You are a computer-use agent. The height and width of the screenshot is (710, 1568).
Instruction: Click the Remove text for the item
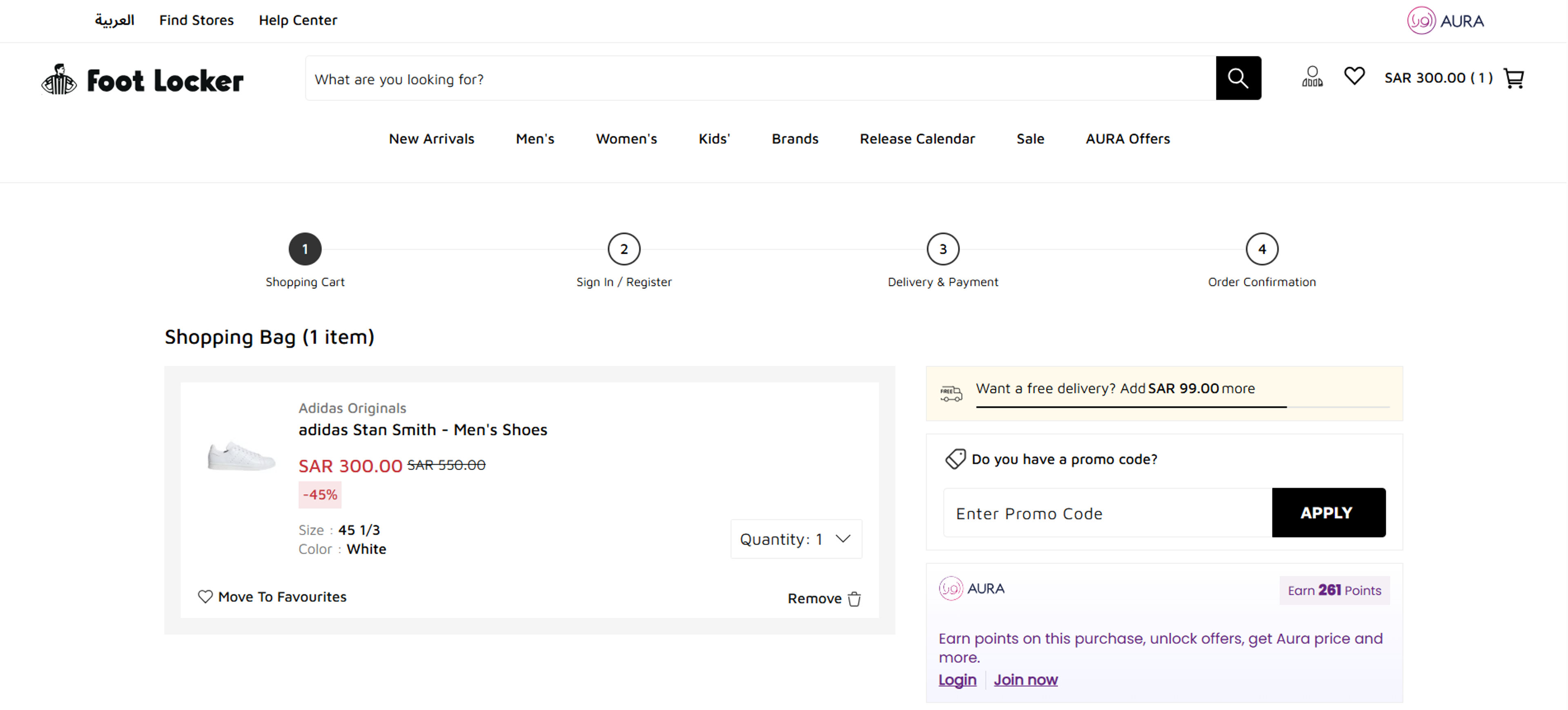pyautogui.click(x=815, y=599)
